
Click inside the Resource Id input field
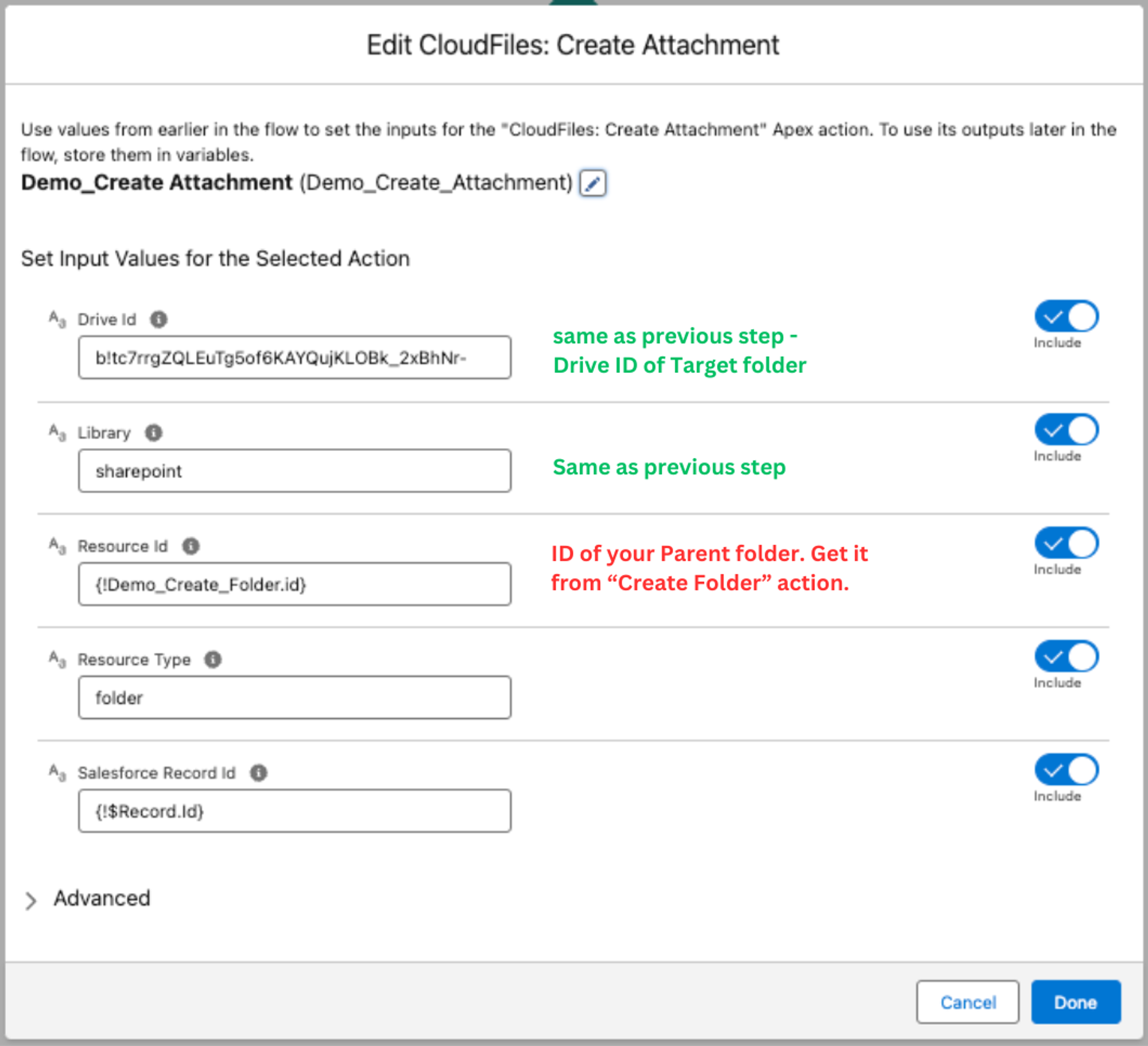pos(294,584)
